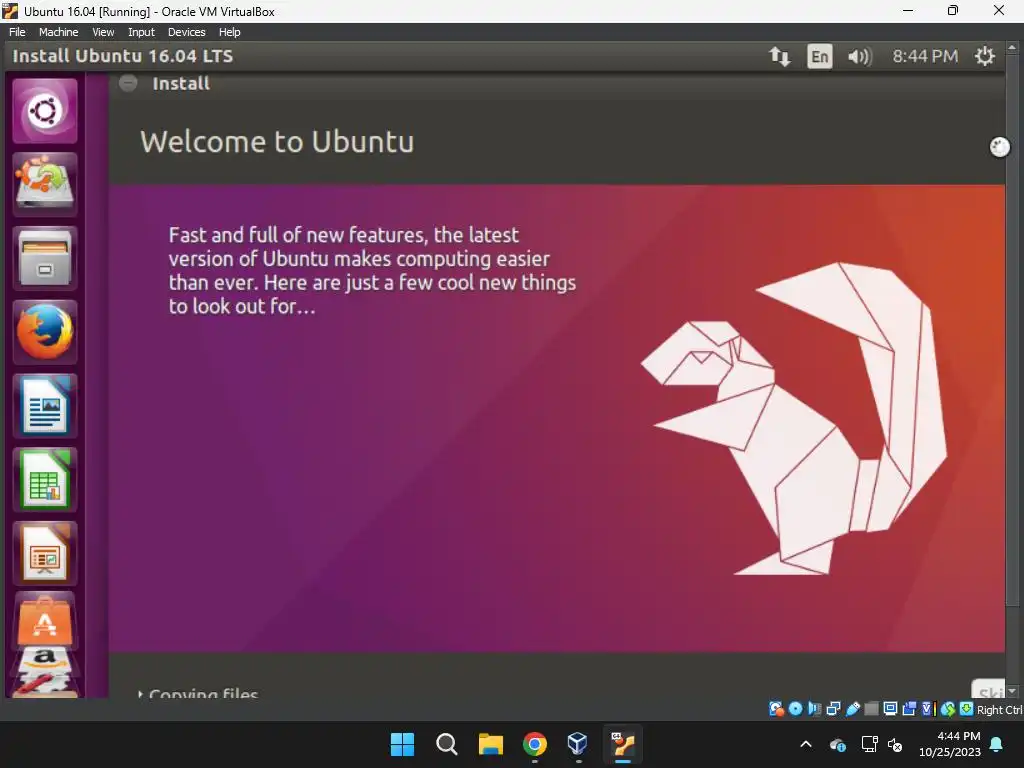This screenshot has width=1024, height=768.
Task: Open the VirtualBox Machine menu
Action: click(58, 32)
